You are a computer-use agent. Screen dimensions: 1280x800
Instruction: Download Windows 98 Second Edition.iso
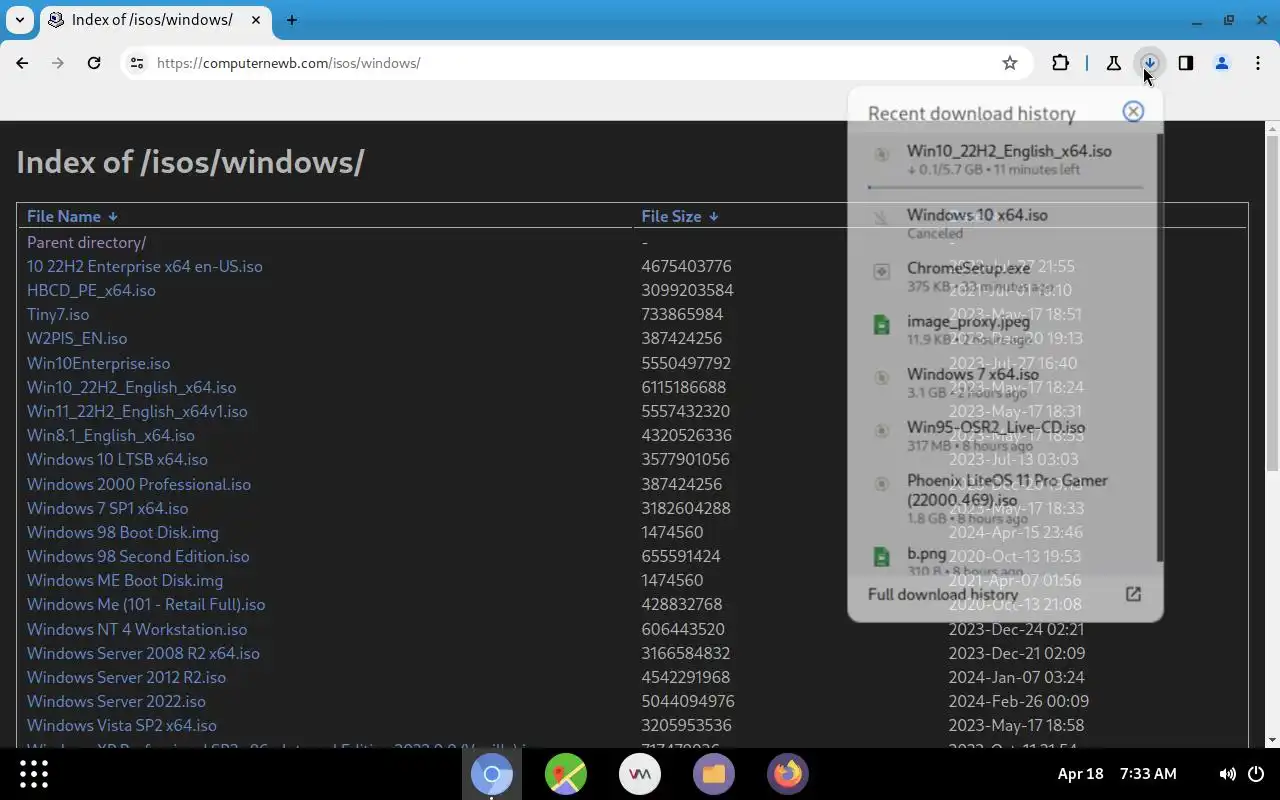(138, 556)
